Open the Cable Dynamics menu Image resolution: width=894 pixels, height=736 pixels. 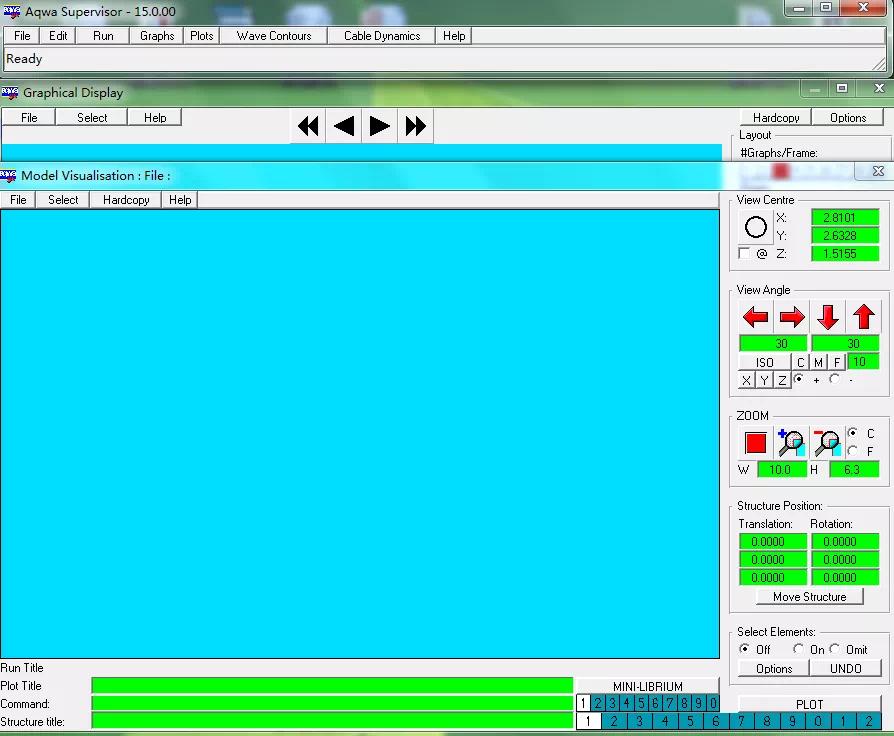point(382,36)
